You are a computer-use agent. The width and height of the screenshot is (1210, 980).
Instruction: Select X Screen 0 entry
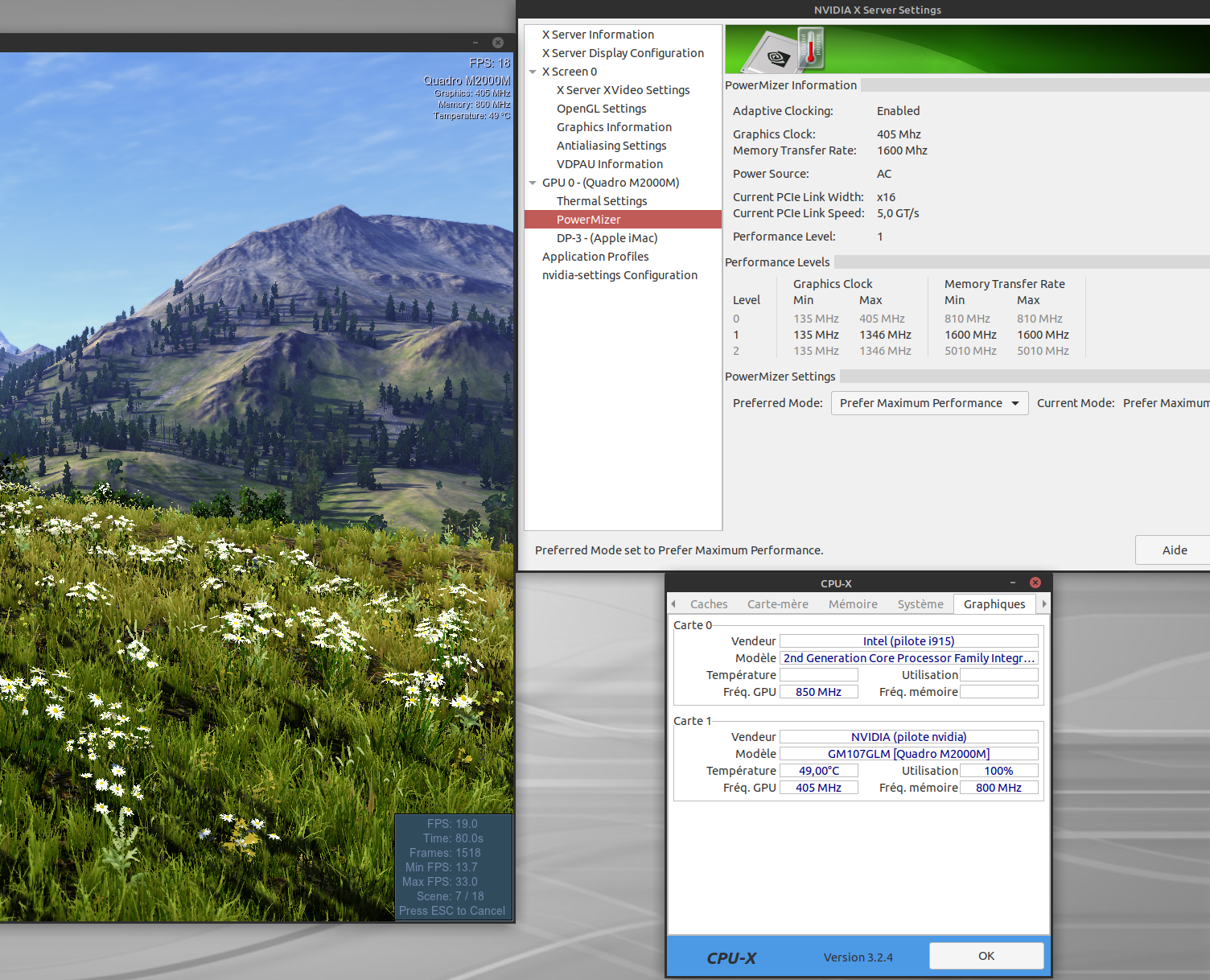pyautogui.click(x=570, y=72)
